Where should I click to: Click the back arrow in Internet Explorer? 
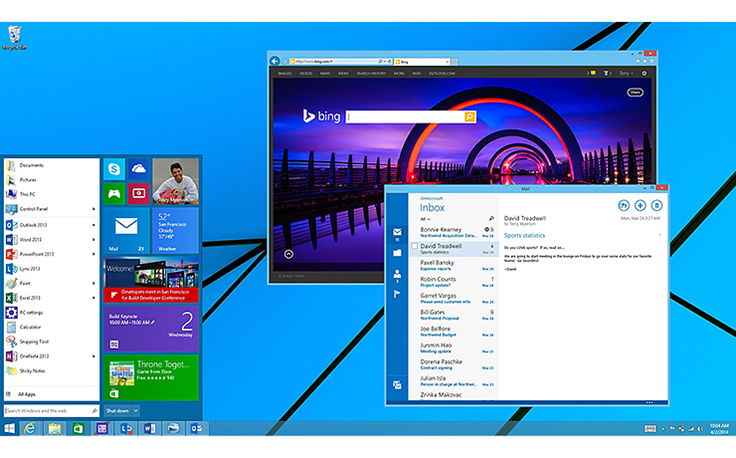tap(275, 61)
